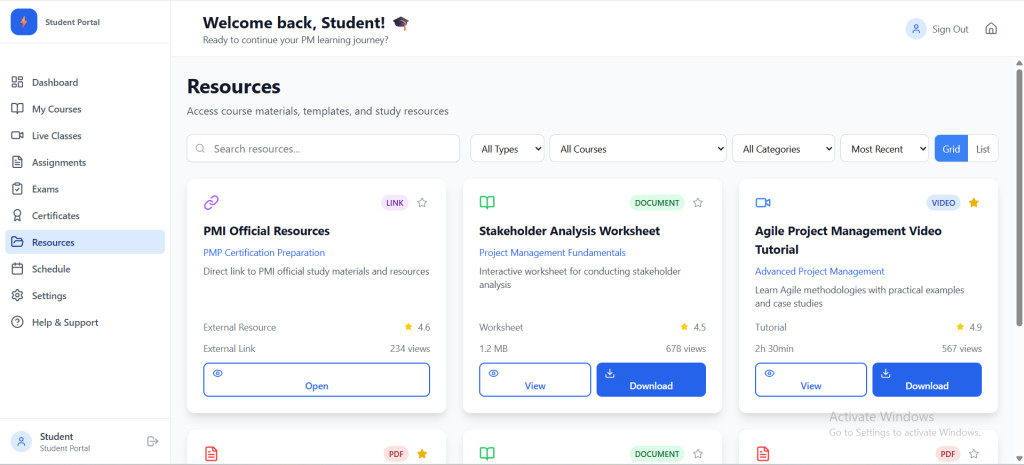Open Live Classes from sidebar

(x=57, y=136)
